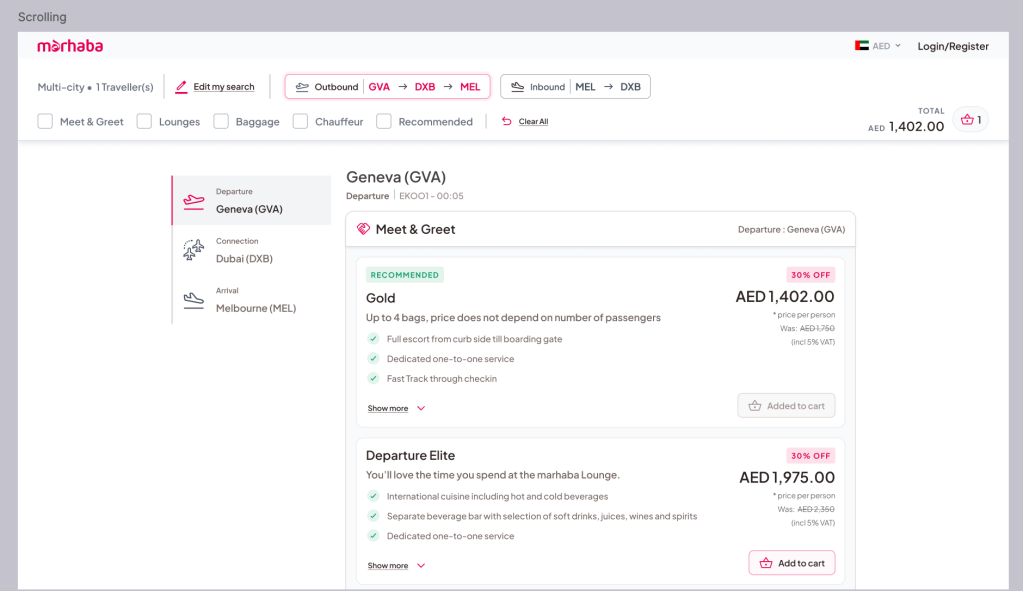
Task: Expand Show more for Departure Elite
Action: click(396, 566)
